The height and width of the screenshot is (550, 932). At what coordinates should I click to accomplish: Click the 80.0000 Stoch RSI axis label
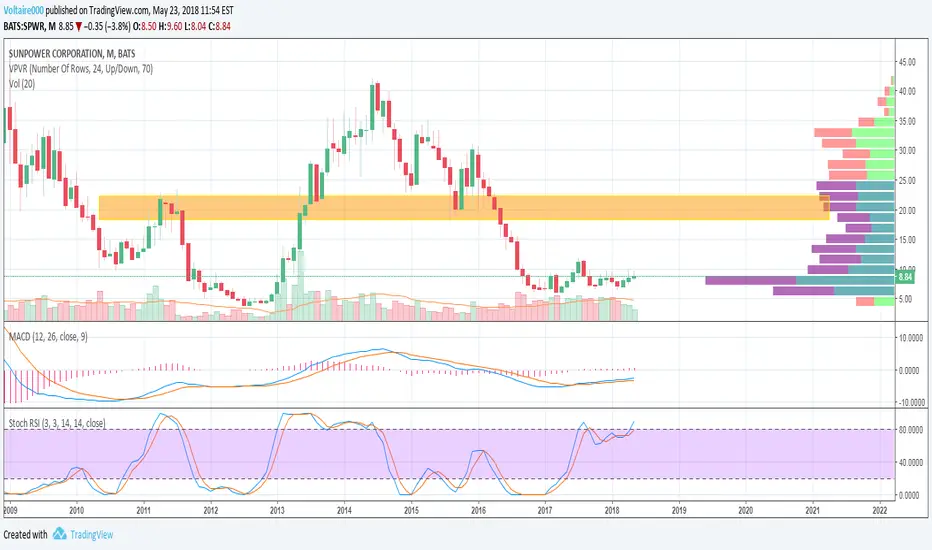click(x=911, y=429)
